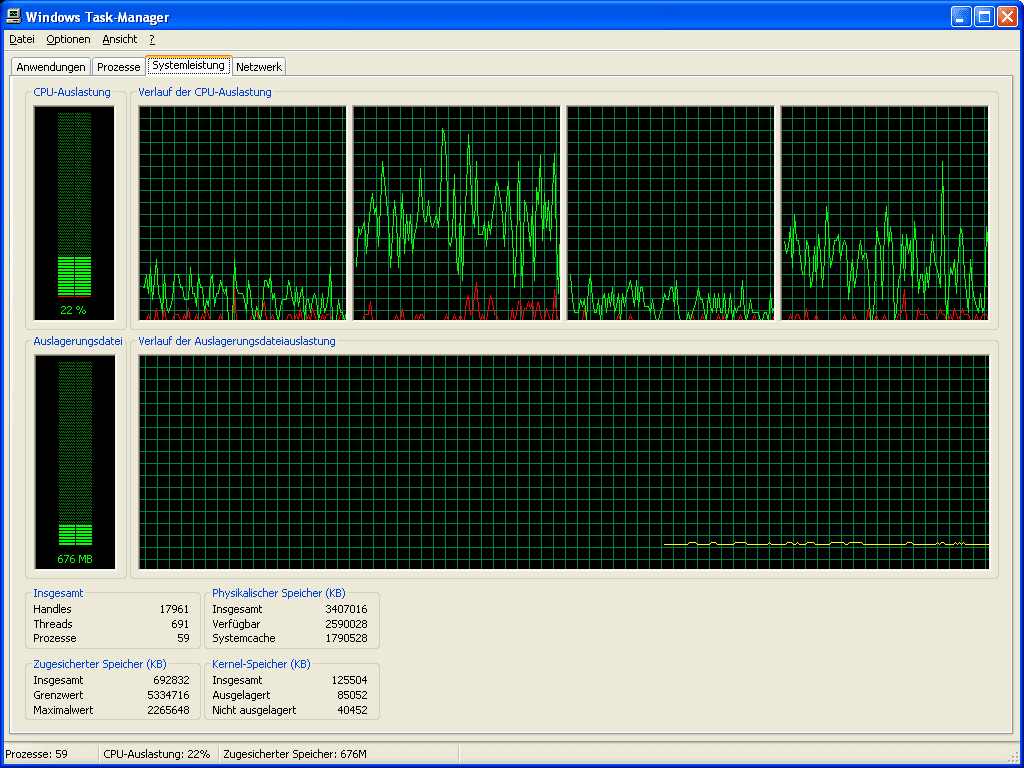Click the third CPU history graph

pyautogui.click(x=671, y=213)
